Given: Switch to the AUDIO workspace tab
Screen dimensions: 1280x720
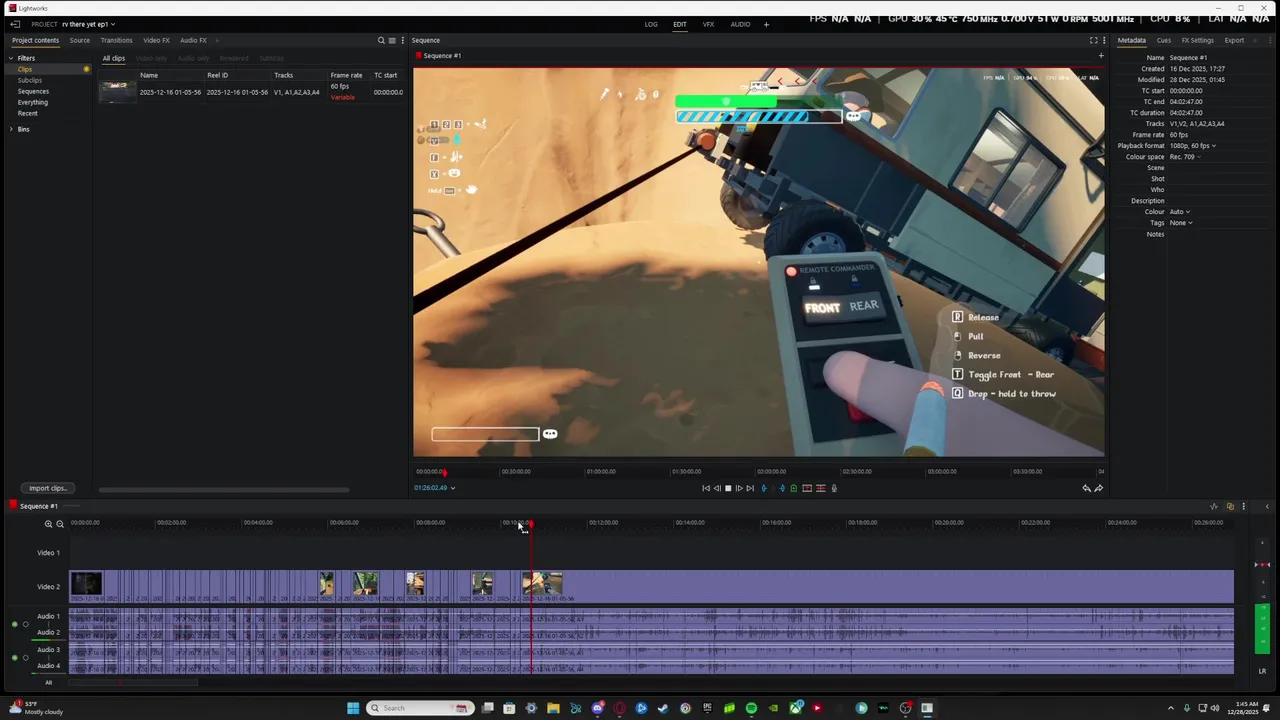Looking at the screenshot, I should coord(740,24).
